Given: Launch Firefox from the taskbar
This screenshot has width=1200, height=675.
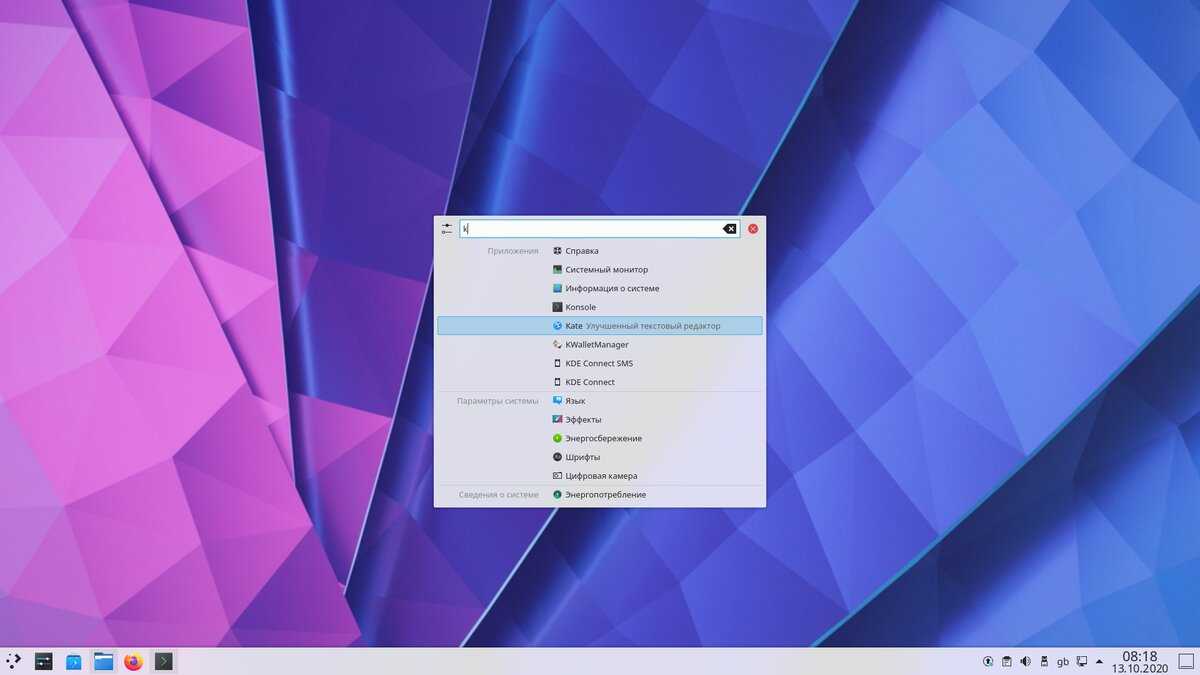Looking at the screenshot, I should 133,661.
